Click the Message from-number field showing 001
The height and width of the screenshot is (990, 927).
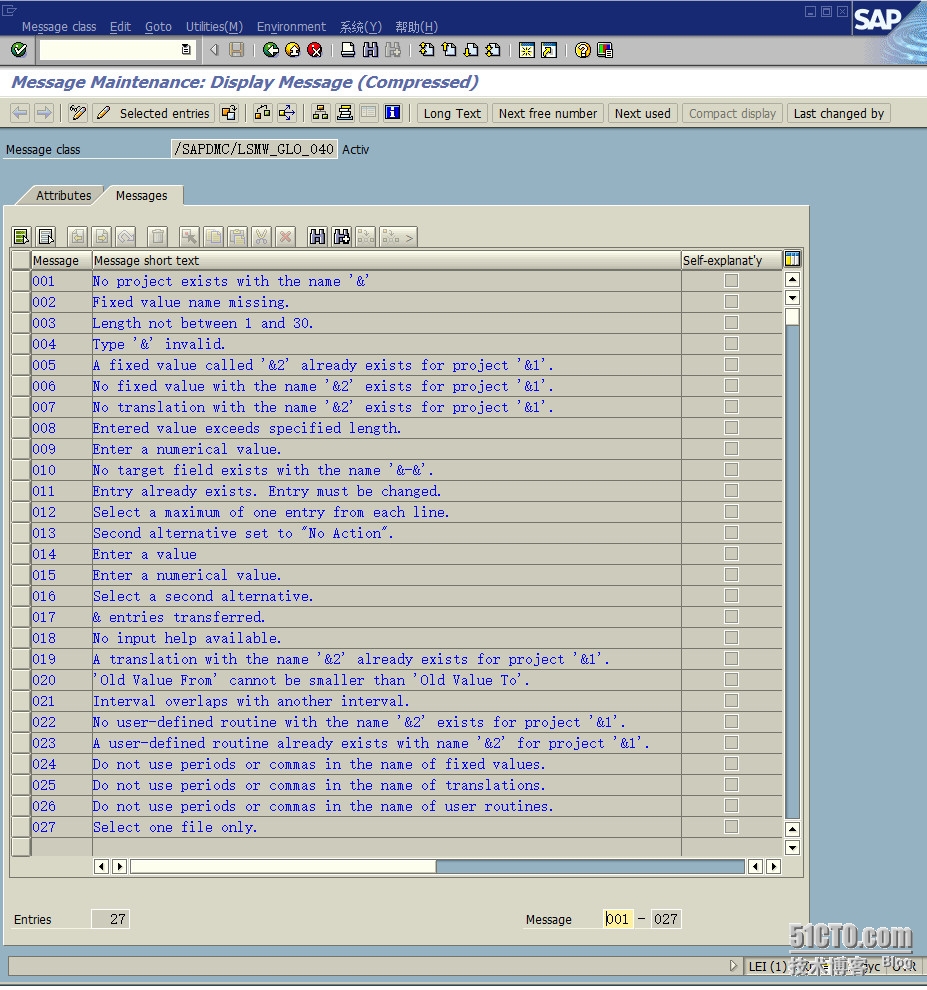tap(618, 919)
